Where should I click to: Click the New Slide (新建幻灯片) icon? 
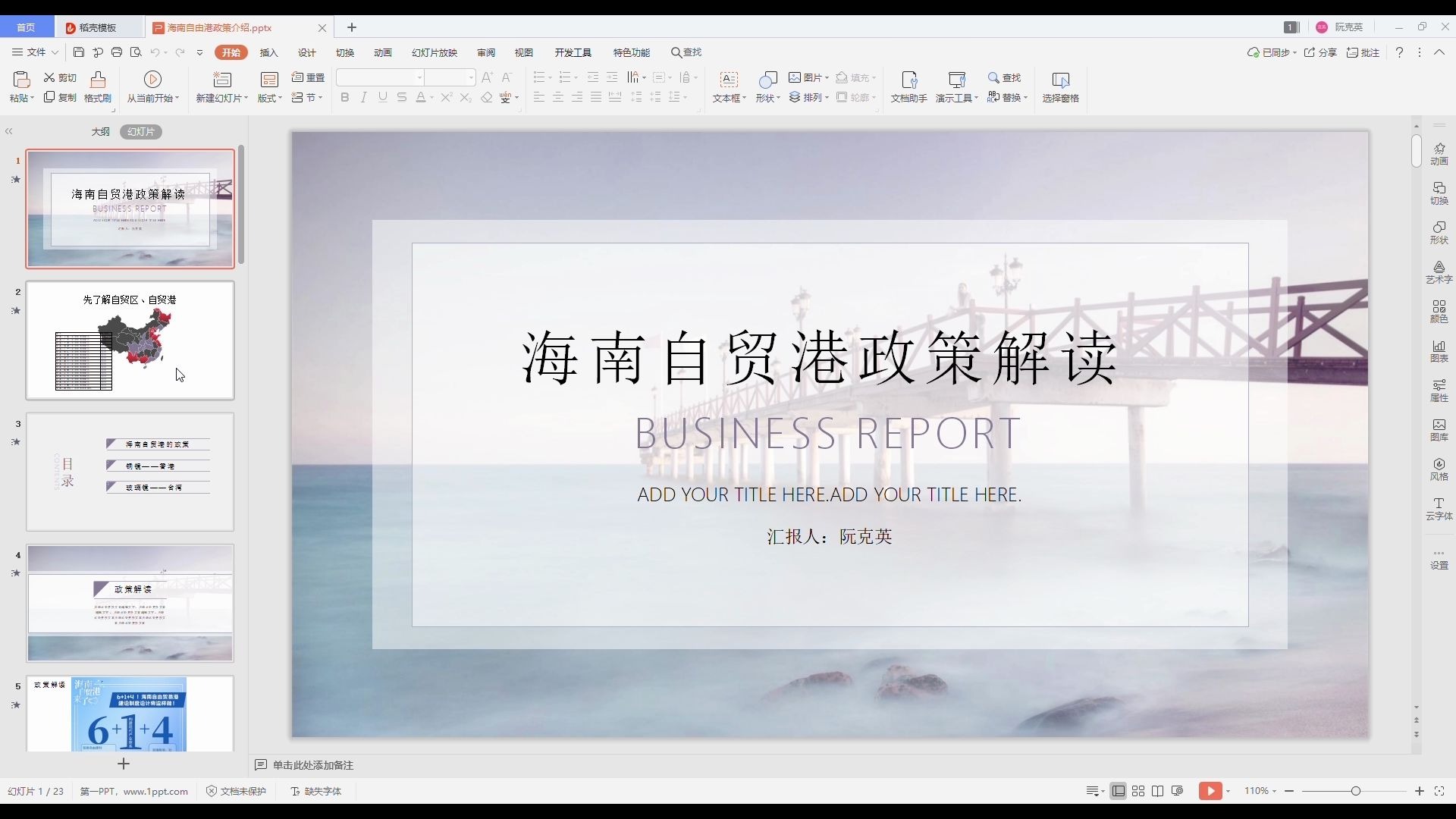[221, 79]
